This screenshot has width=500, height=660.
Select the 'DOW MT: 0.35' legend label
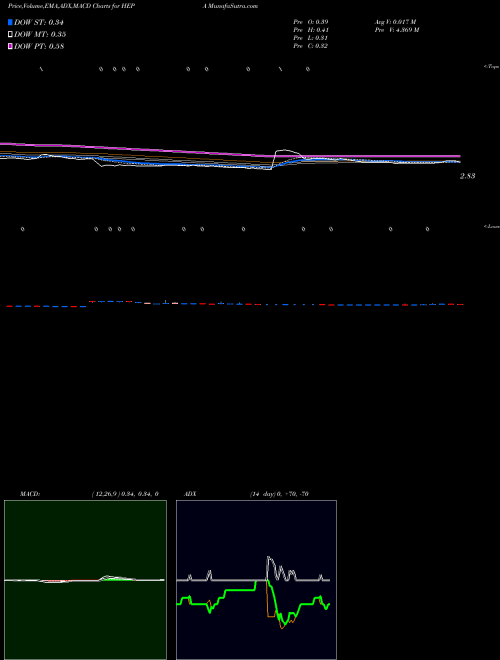tap(40, 34)
